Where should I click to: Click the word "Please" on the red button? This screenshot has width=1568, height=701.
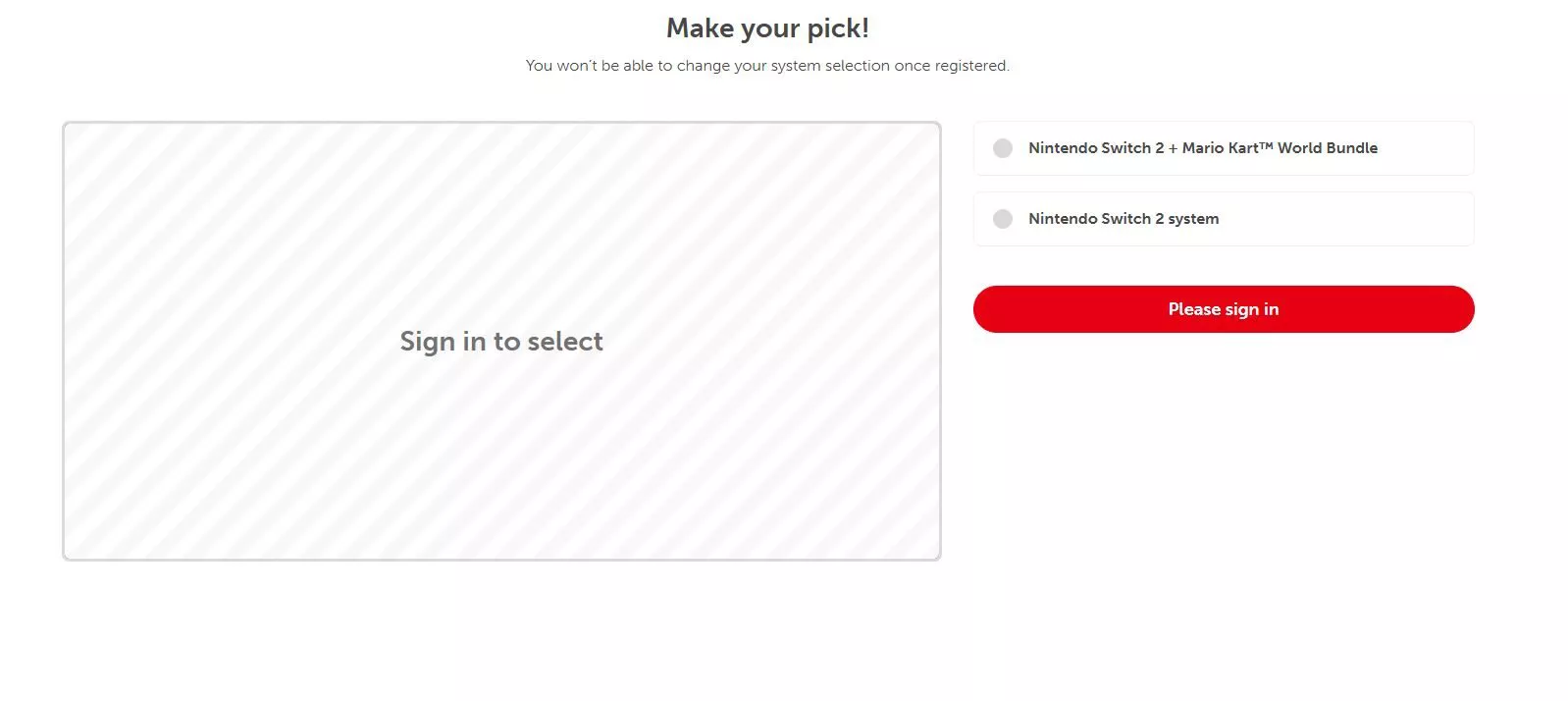click(x=1194, y=309)
